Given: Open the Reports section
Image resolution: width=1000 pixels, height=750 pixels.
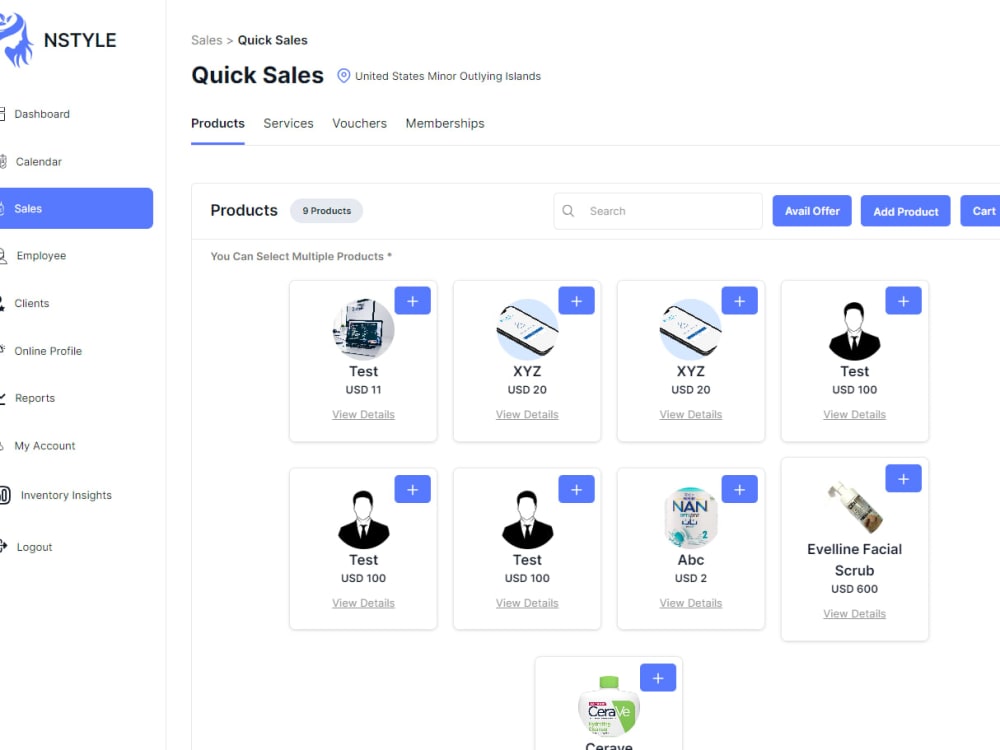Looking at the screenshot, I should [35, 398].
